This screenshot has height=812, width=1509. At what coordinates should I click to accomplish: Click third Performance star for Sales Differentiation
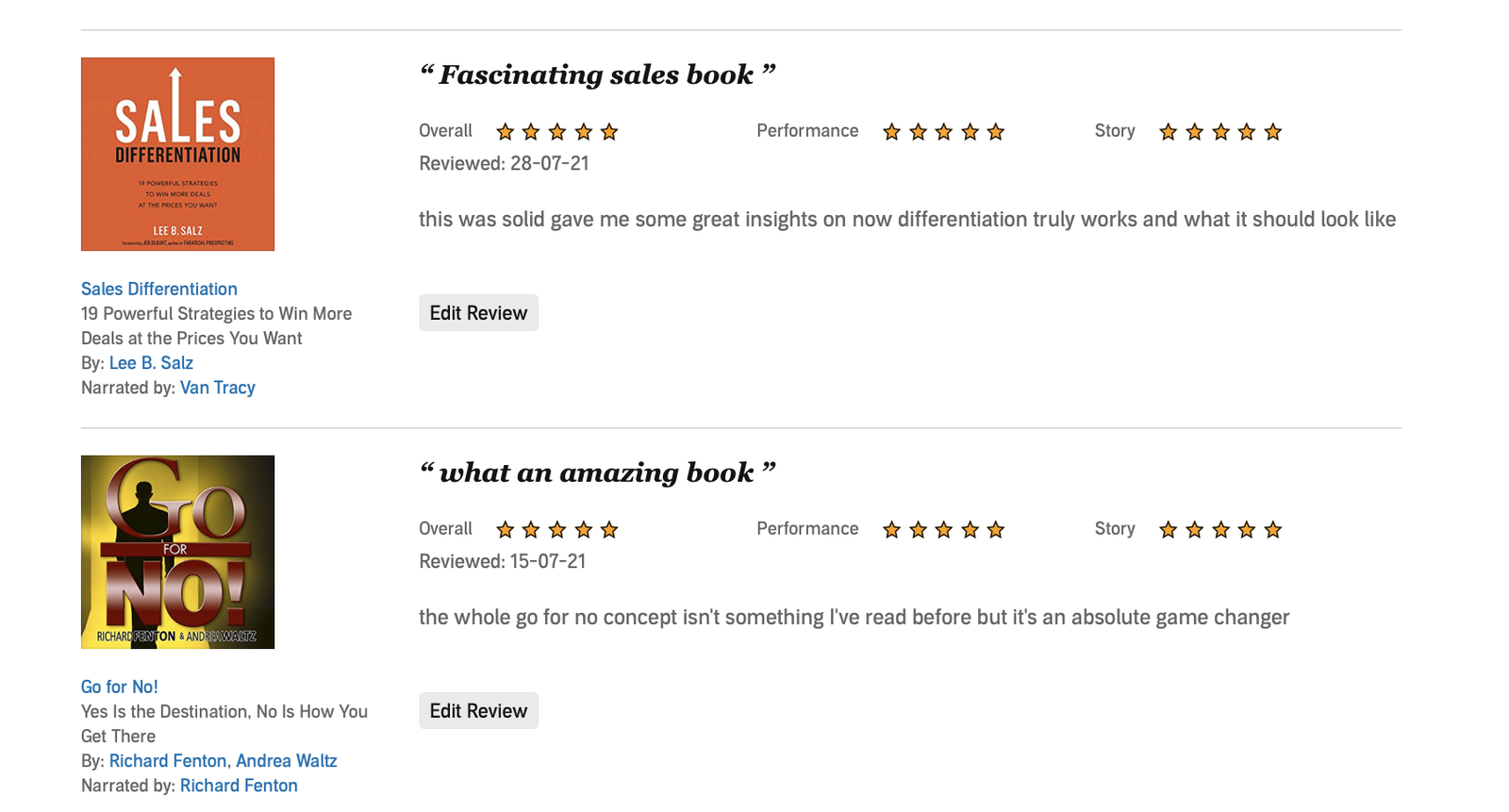[944, 132]
